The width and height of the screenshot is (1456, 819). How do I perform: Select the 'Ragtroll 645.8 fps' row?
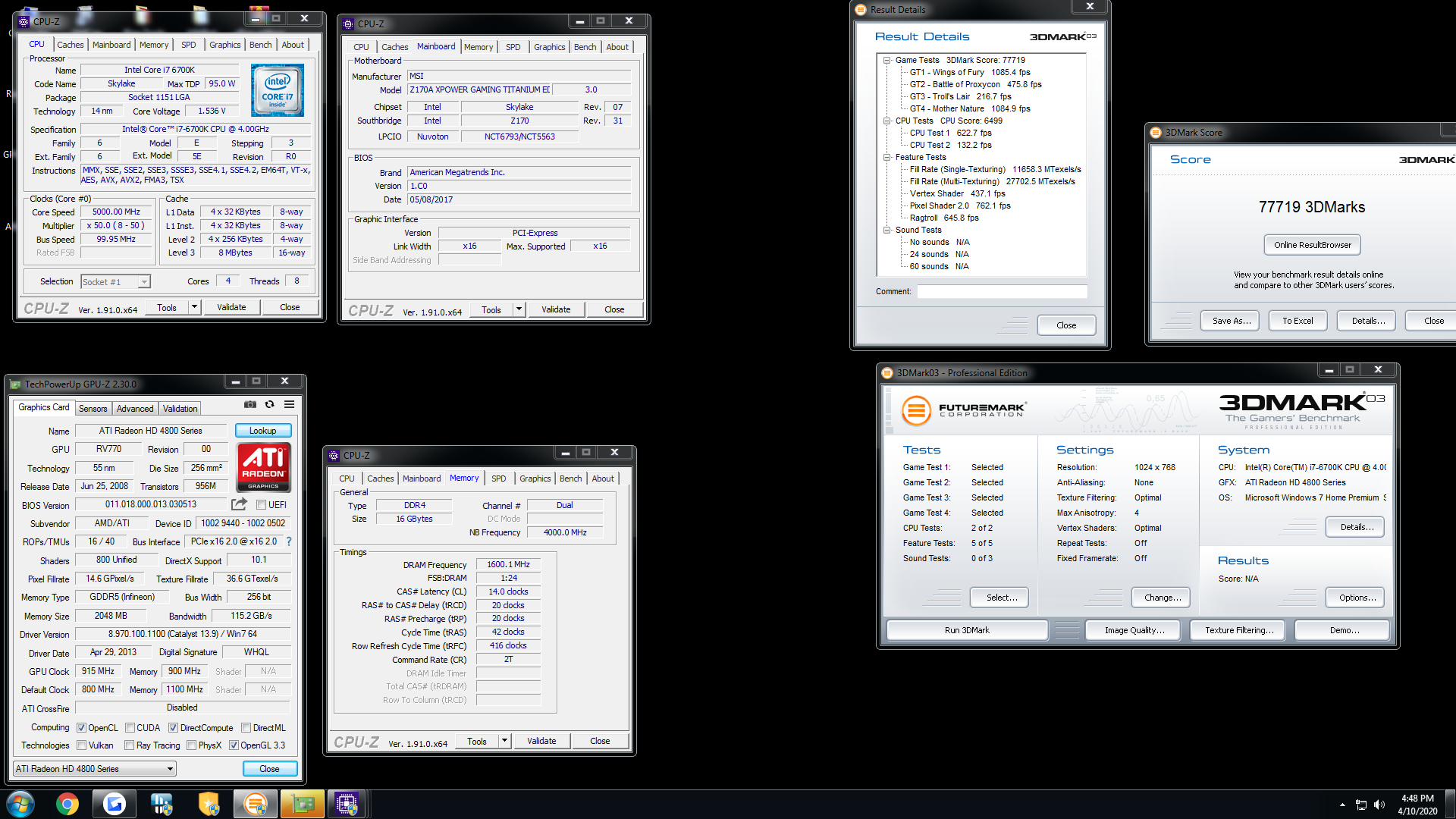pos(944,218)
